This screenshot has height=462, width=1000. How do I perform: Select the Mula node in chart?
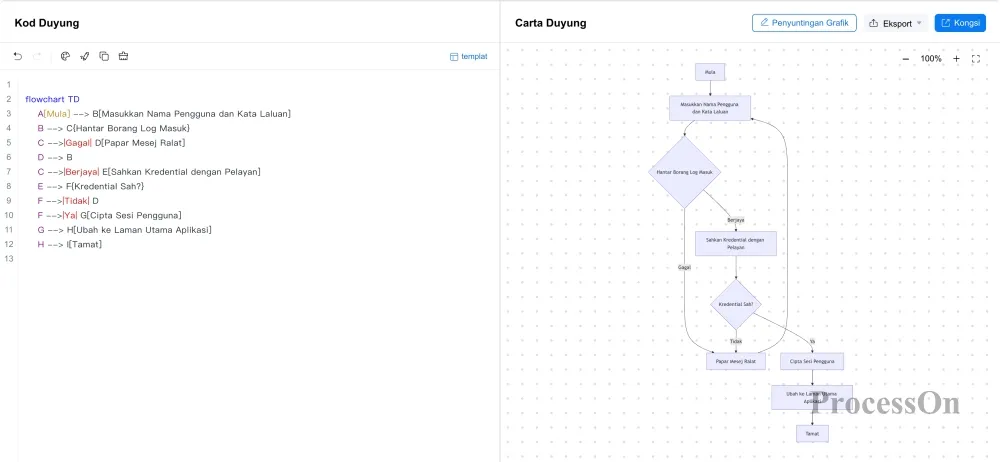(x=710, y=72)
